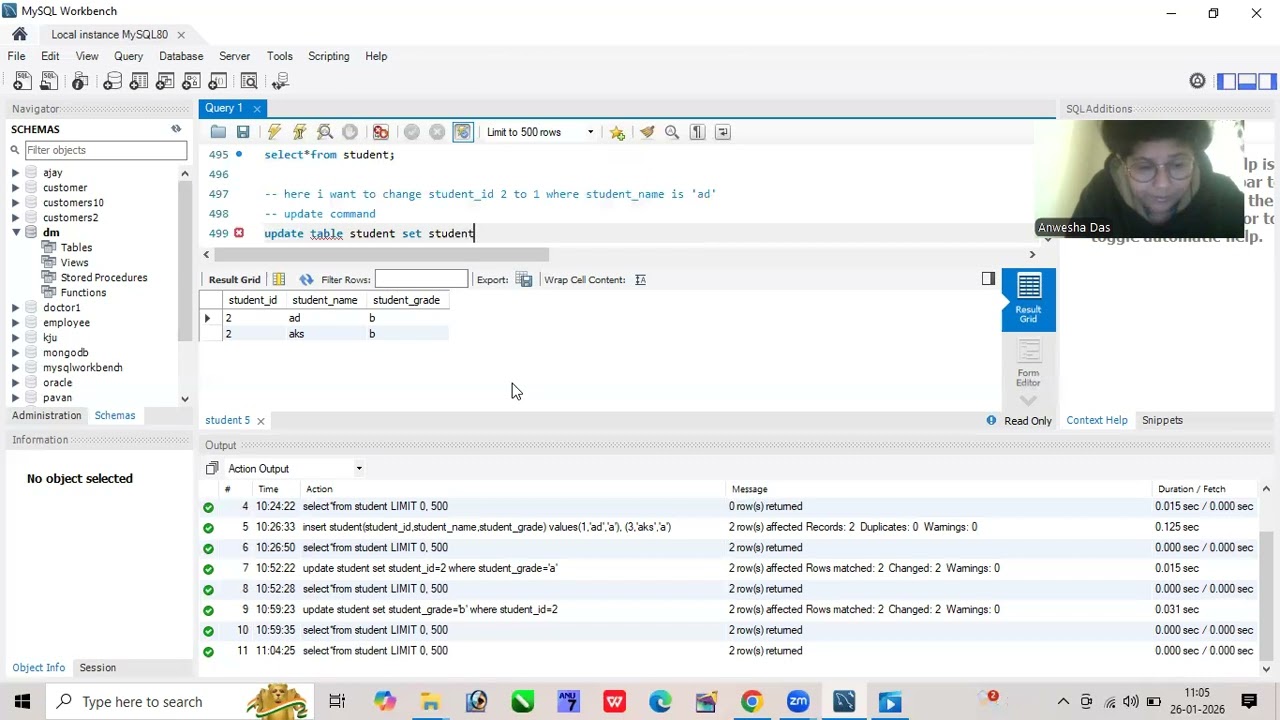Open a script file in the query editor
This screenshot has width=1280, height=720.
tap(218, 132)
